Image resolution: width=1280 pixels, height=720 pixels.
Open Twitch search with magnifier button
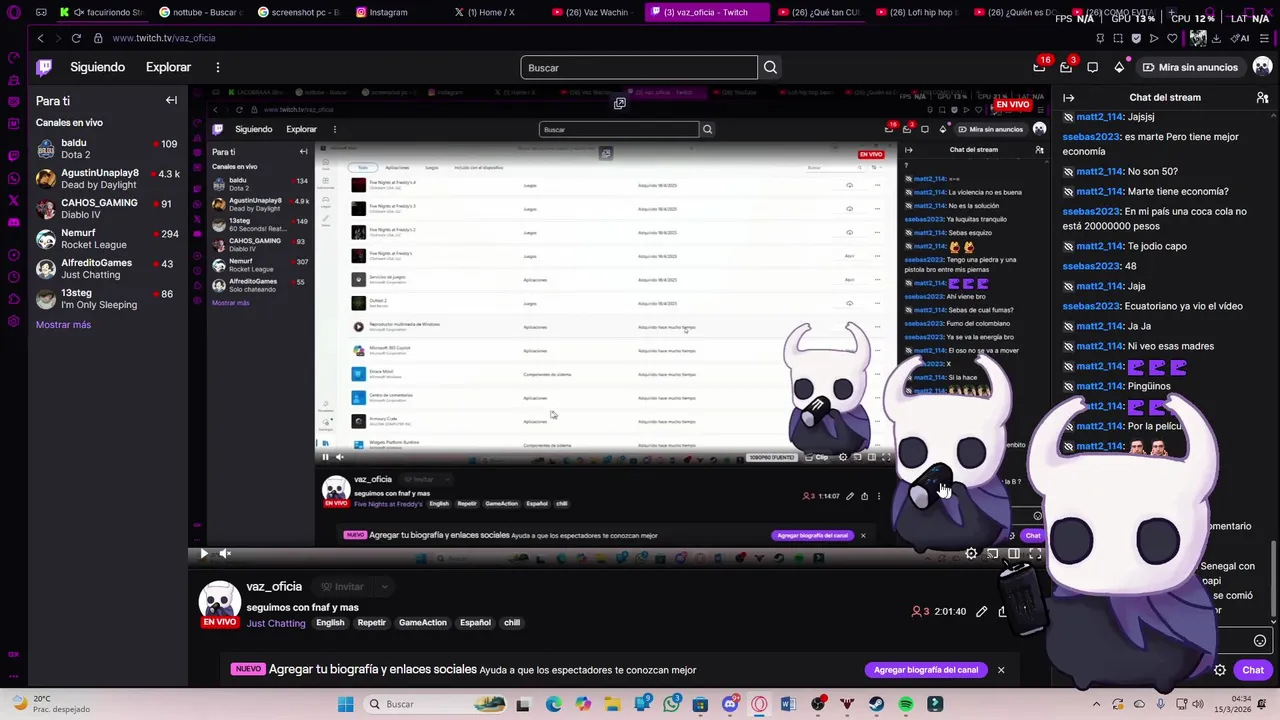pos(770,68)
